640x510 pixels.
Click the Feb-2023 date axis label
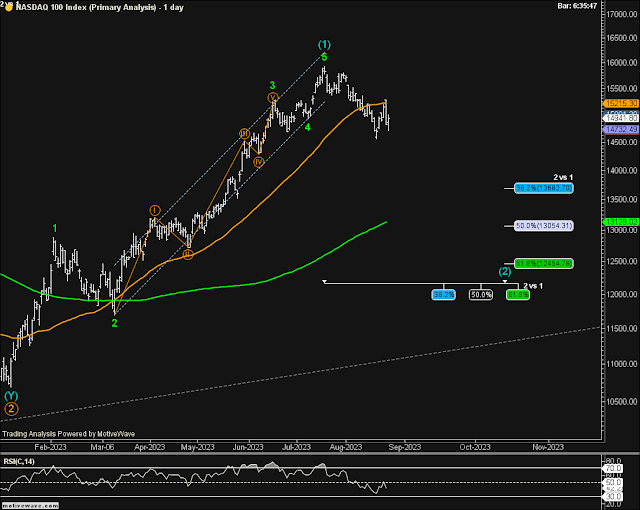coord(50,447)
